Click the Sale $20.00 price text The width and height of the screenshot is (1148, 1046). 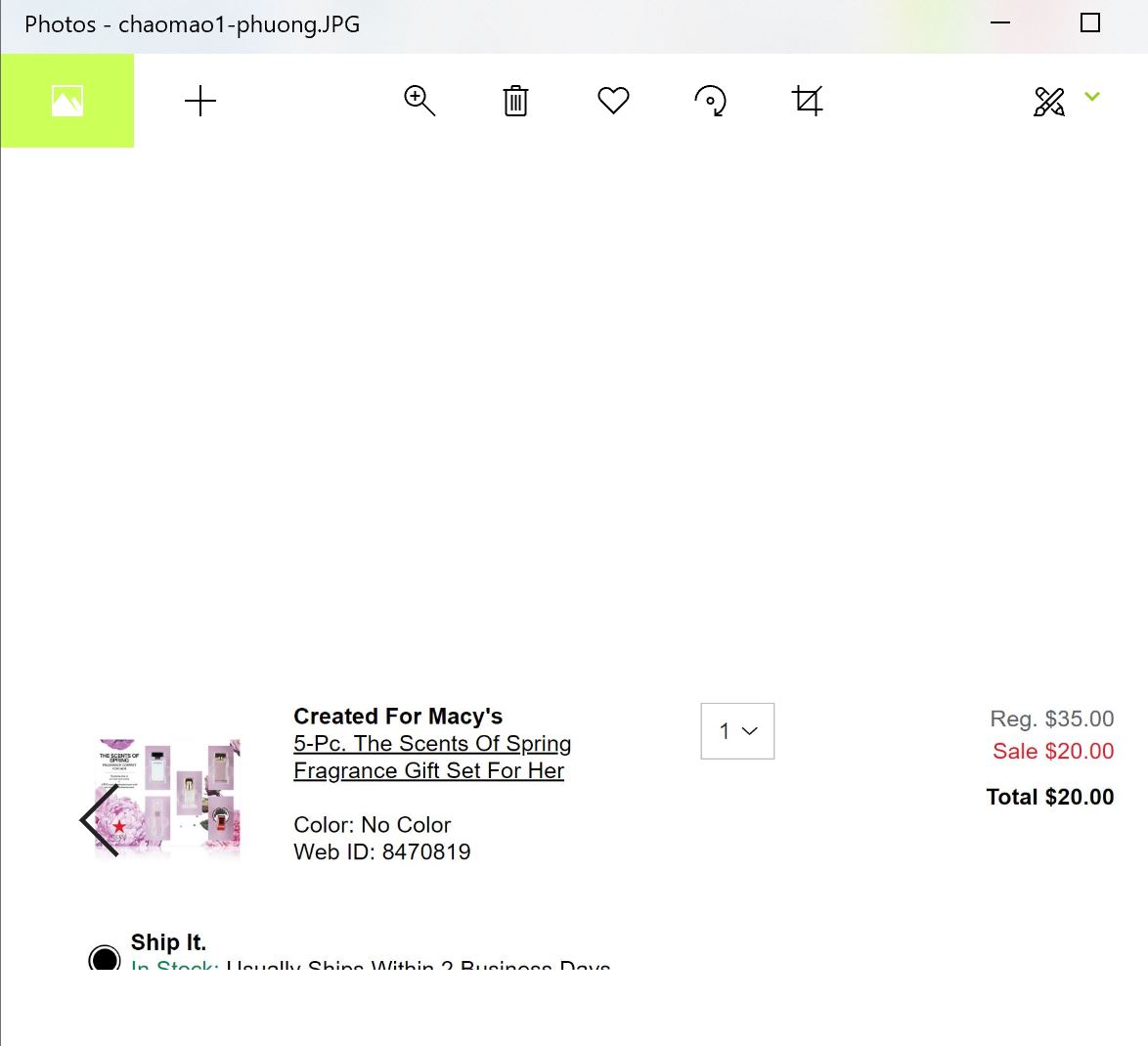point(1052,751)
